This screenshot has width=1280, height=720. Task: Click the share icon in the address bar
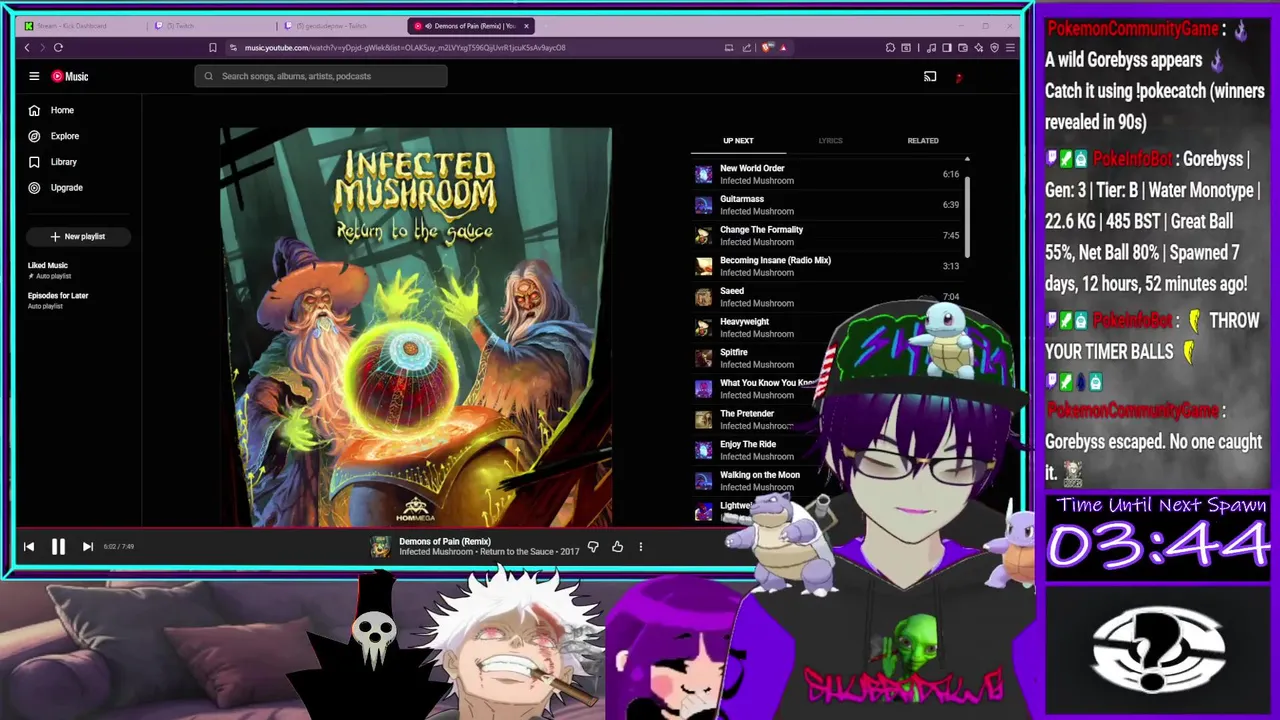746,47
